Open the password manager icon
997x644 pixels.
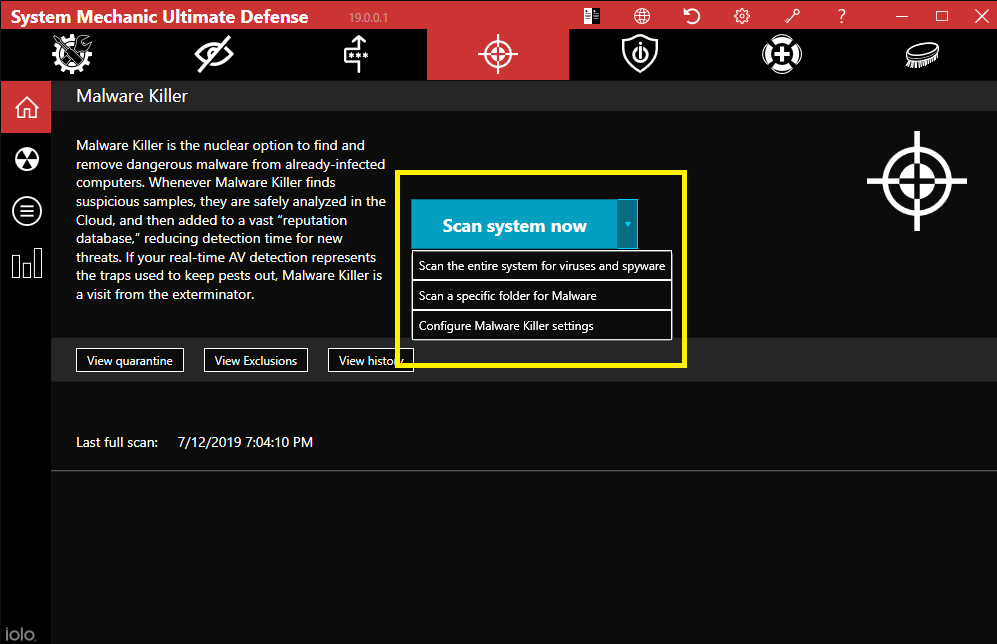click(356, 54)
